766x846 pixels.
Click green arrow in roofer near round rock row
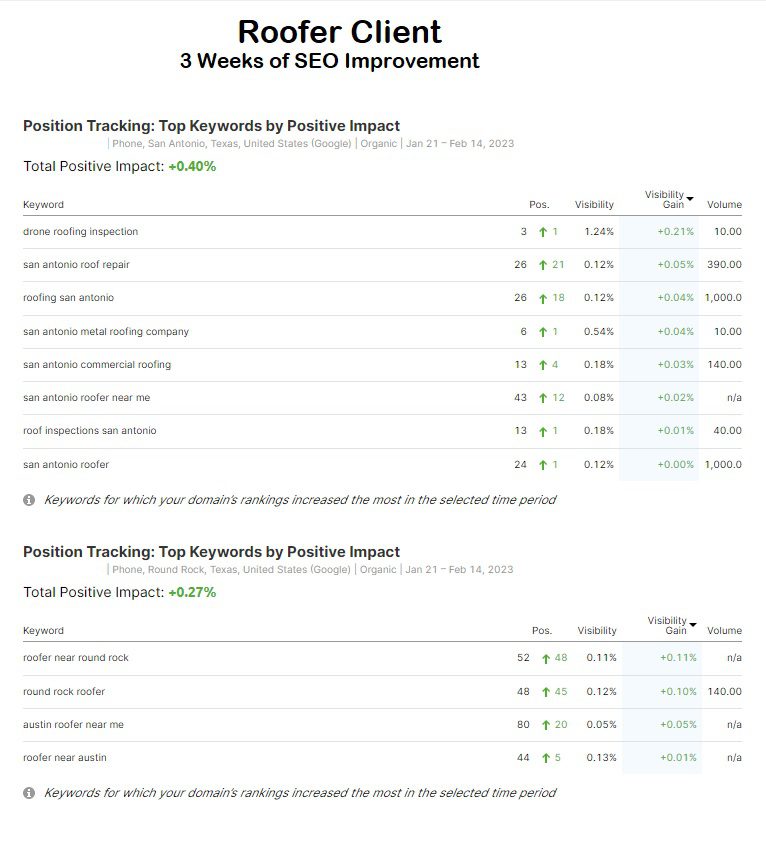point(546,658)
